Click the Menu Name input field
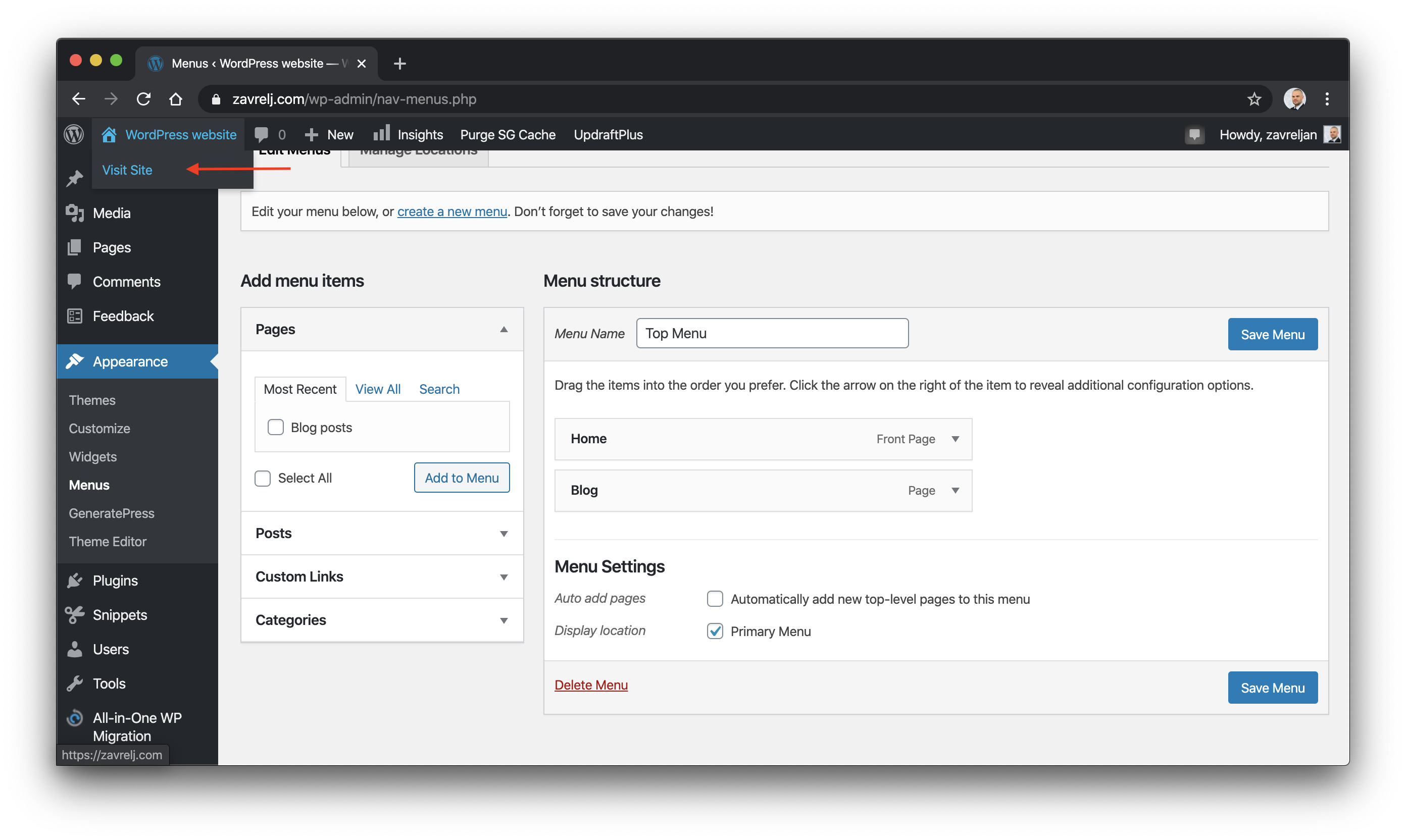1406x840 pixels. pos(772,333)
